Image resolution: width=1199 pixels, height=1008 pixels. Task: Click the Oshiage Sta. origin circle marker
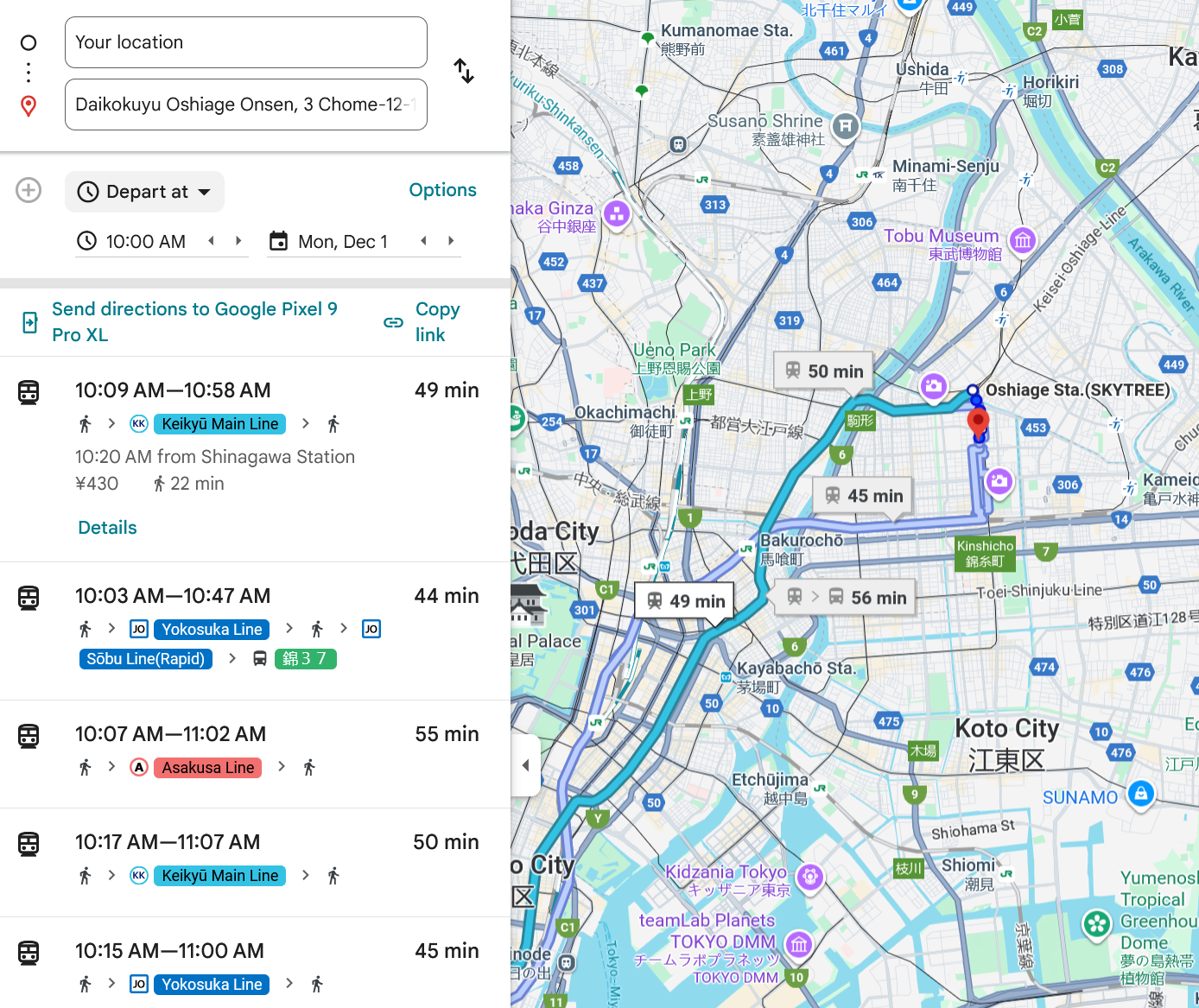click(x=973, y=390)
